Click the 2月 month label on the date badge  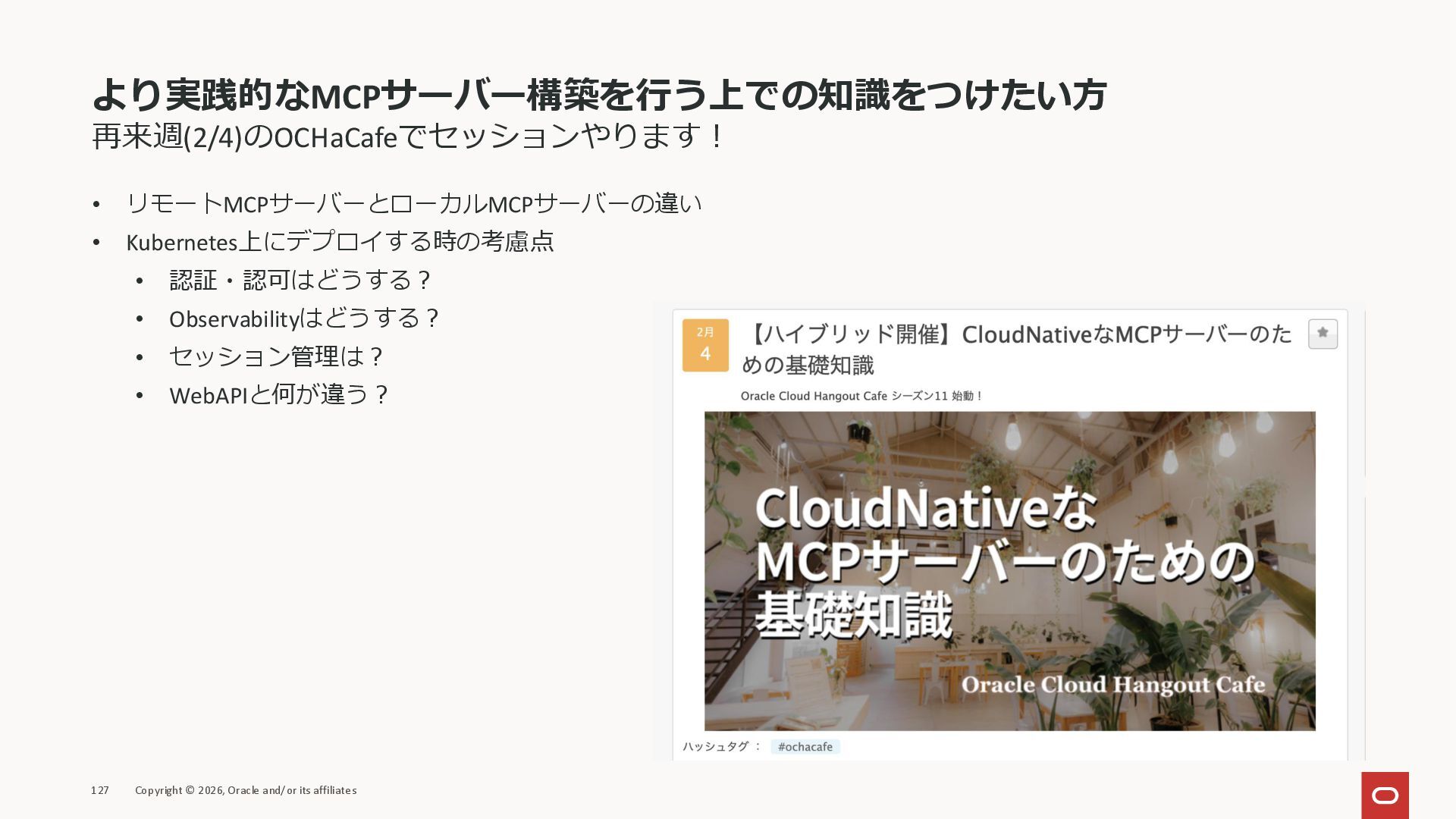click(x=705, y=332)
